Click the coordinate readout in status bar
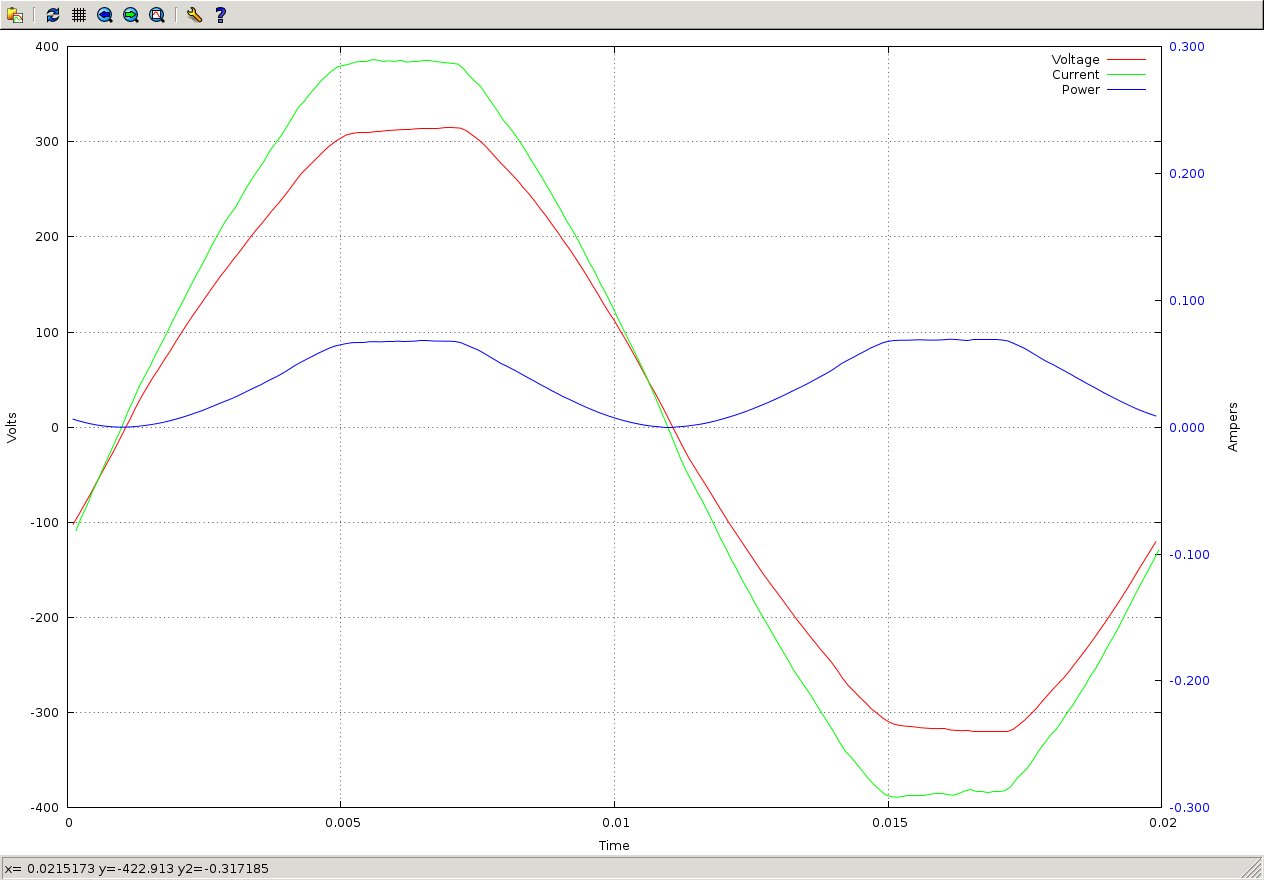 pos(137,869)
